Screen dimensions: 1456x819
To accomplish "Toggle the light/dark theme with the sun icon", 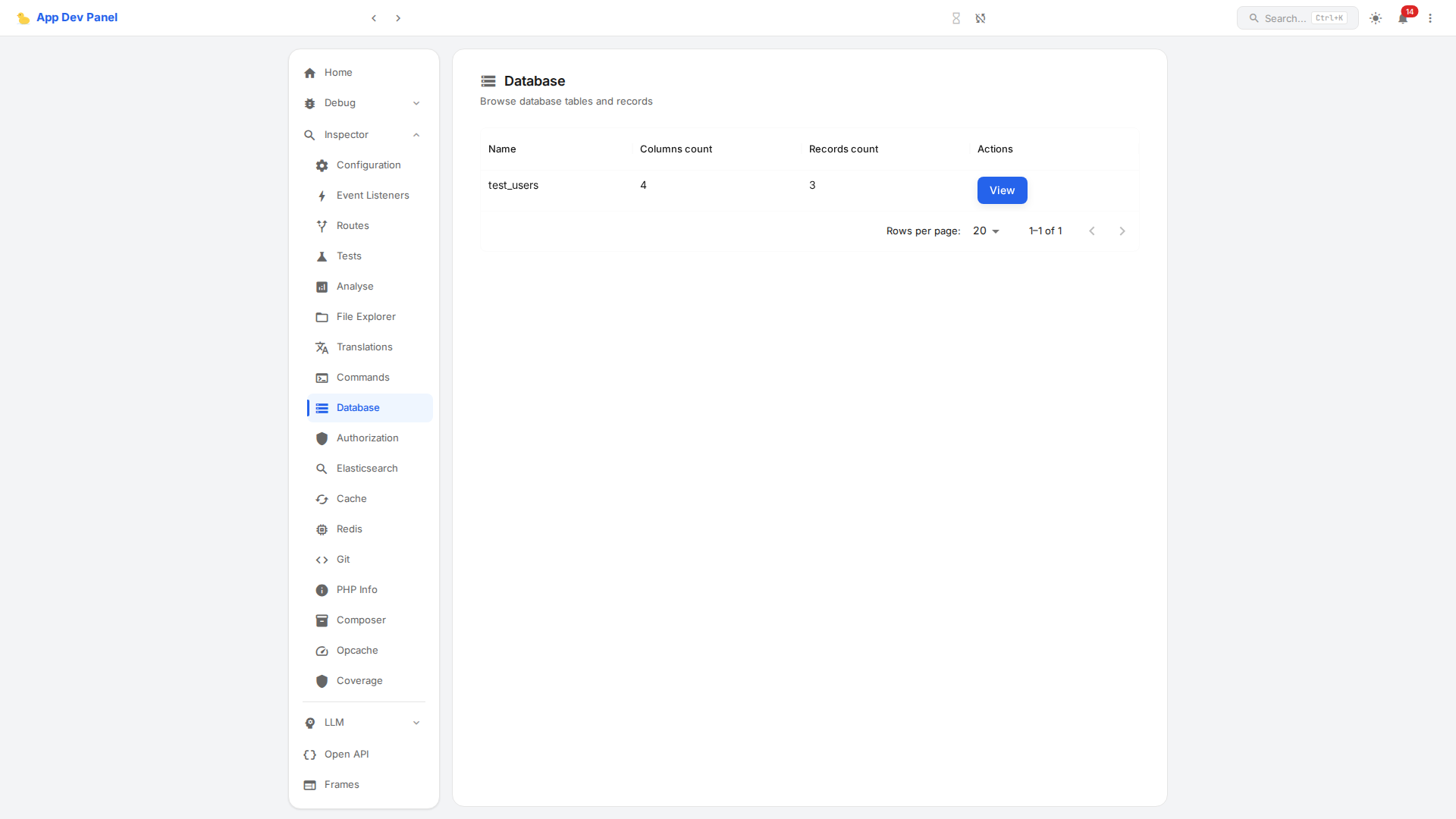I will pos(1375,17).
